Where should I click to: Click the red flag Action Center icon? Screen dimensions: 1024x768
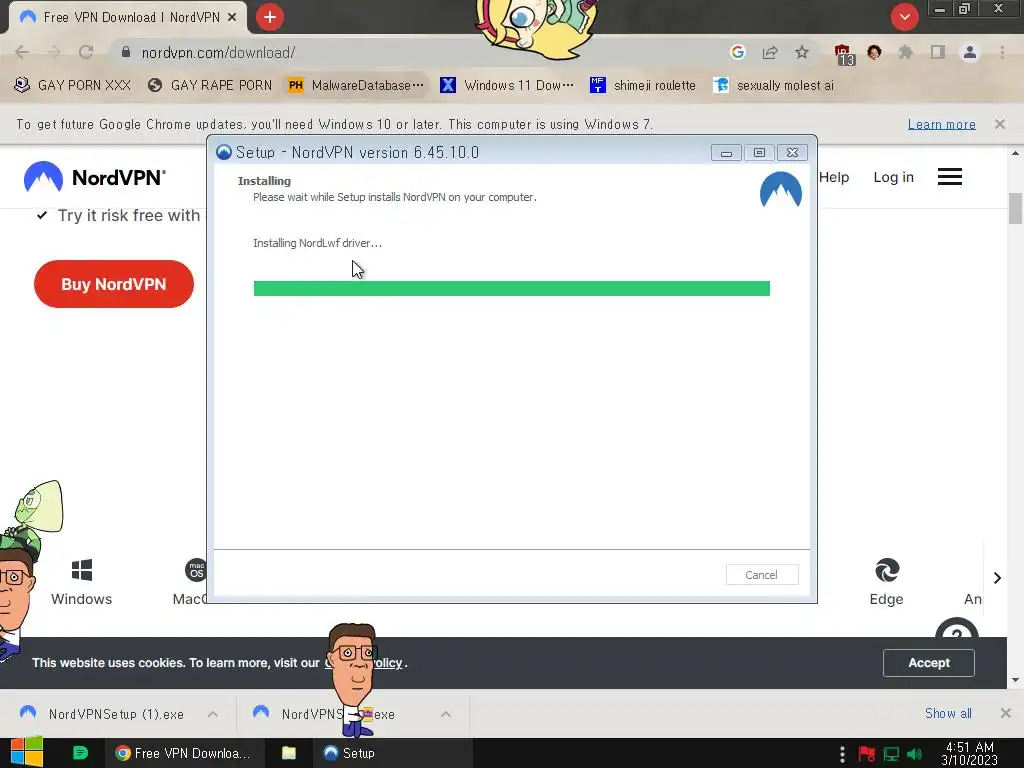[867, 754]
